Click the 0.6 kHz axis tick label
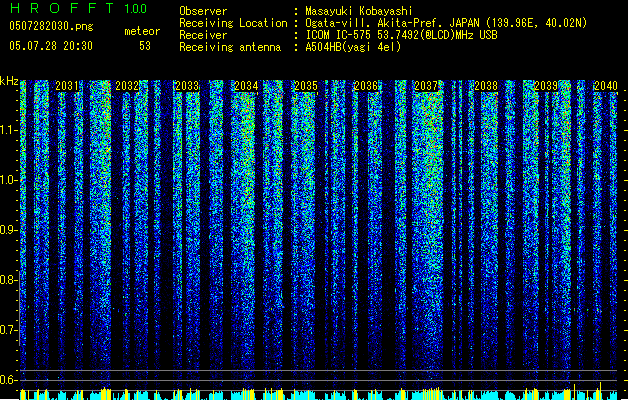Screen dimensions: 629x400 click(x=8, y=380)
